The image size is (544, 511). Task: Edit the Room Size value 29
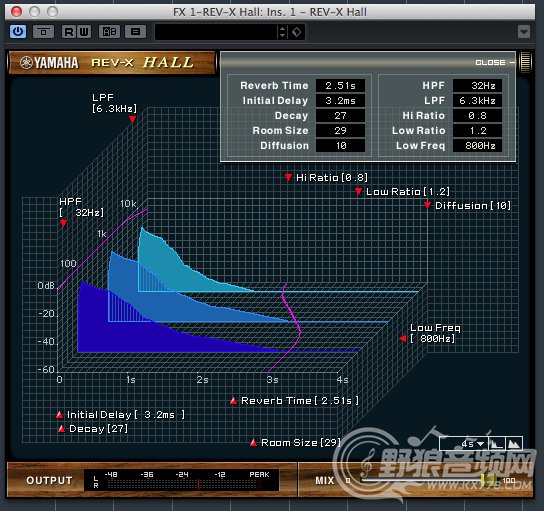click(340, 130)
